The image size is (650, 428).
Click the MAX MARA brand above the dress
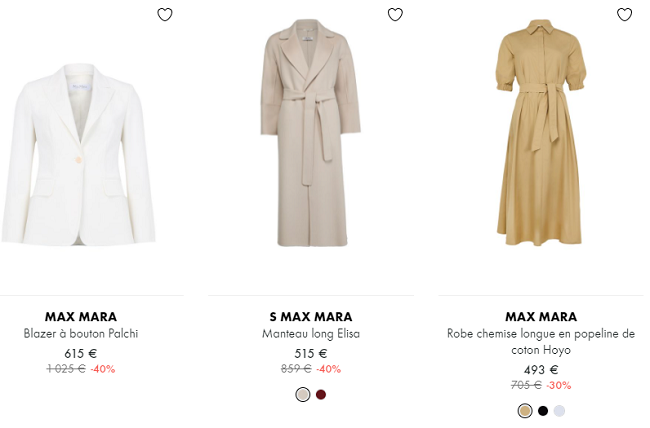[x=540, y=317]
